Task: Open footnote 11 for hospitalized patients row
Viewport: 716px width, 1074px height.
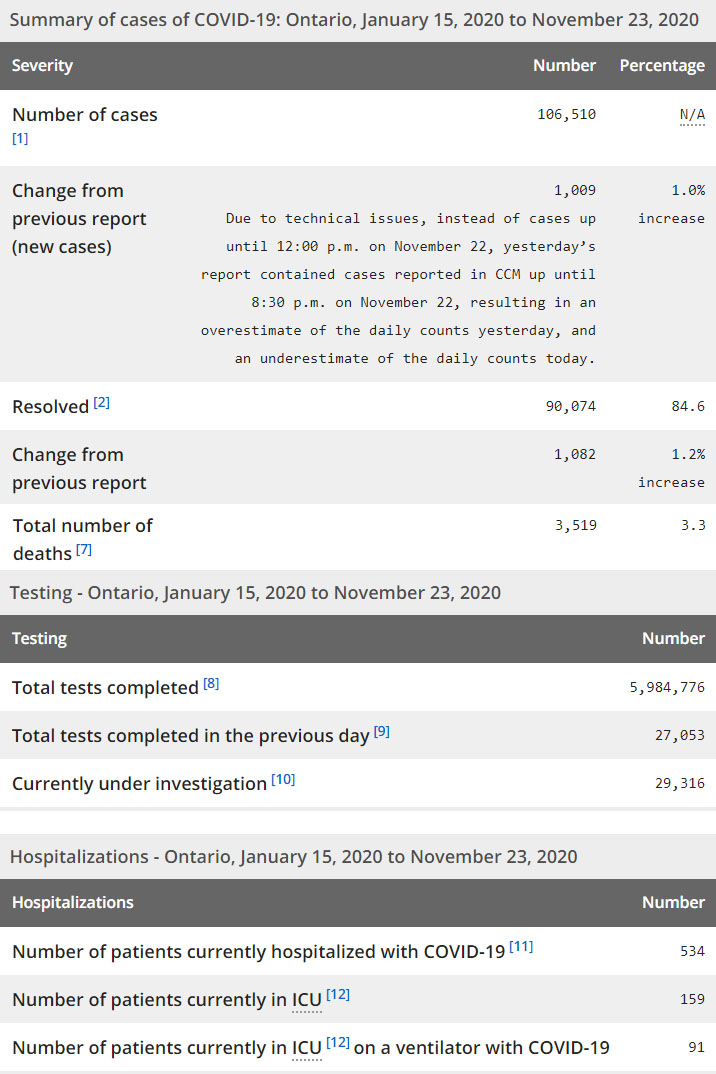Action: (x=521, y=947)
